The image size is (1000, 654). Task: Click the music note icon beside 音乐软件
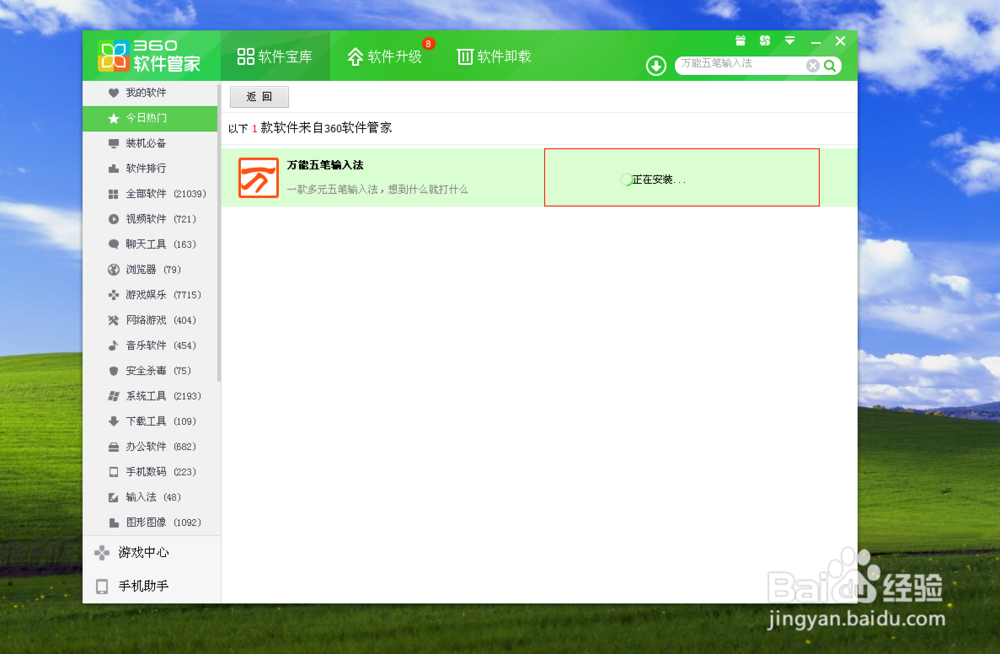113,346
